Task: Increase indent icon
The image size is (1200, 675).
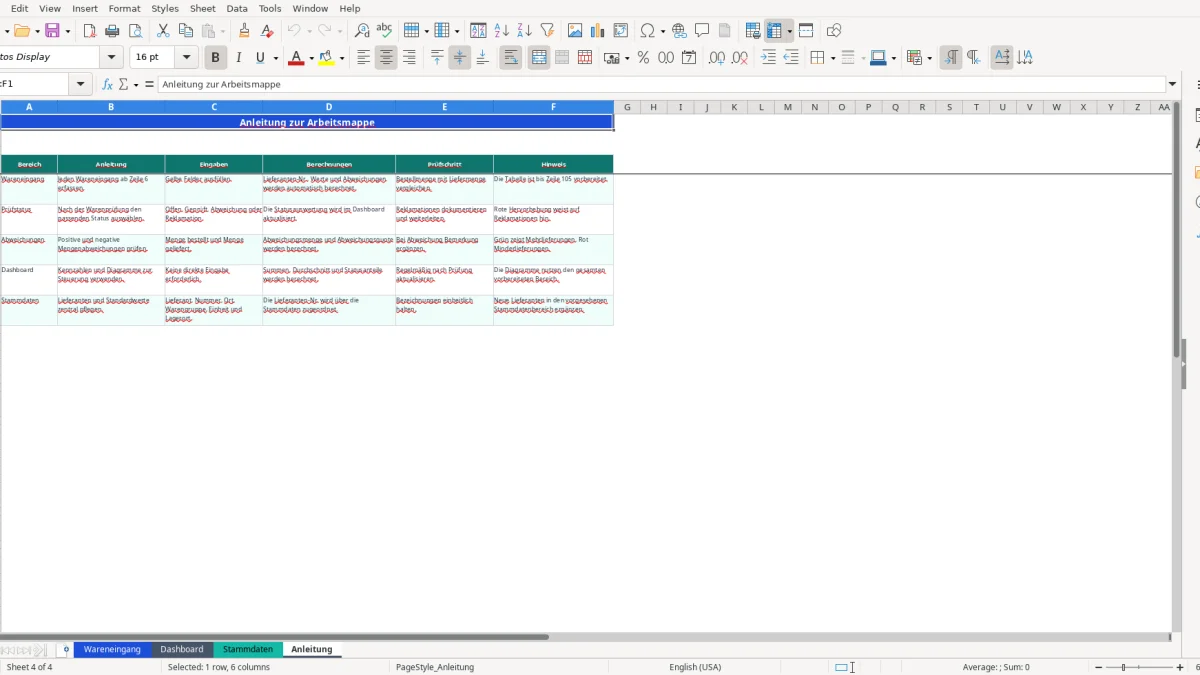Action: (768, 58)
